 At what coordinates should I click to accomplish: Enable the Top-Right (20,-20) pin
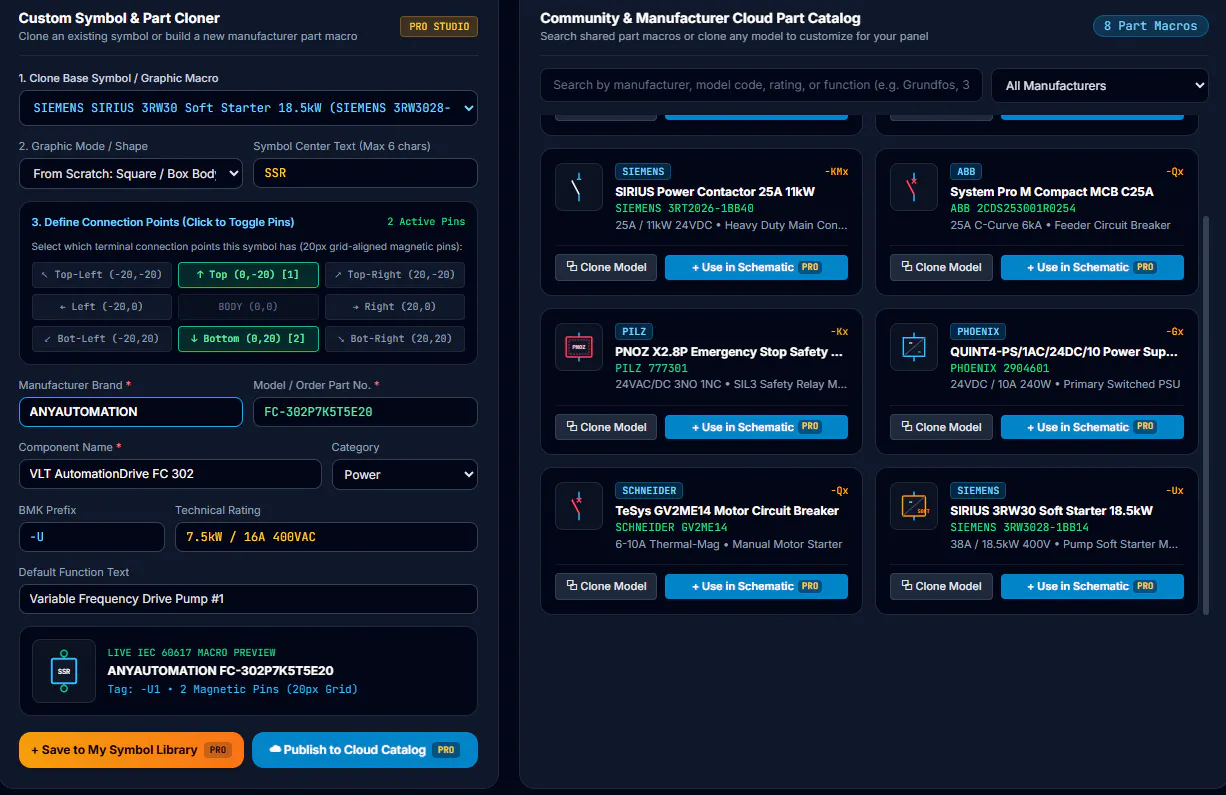395,275
